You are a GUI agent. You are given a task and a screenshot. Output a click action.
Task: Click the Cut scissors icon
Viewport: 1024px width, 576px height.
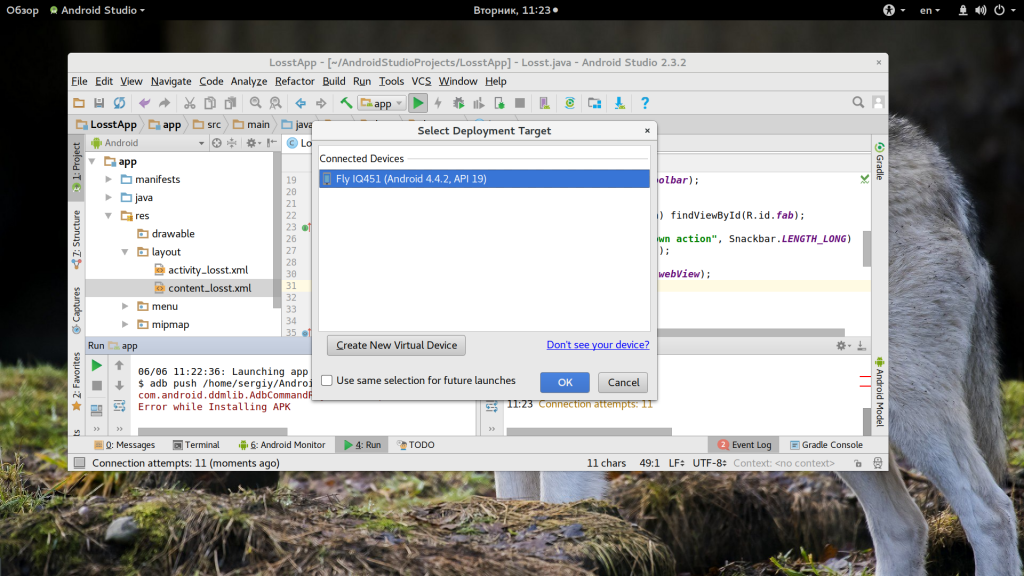point(188,103)
